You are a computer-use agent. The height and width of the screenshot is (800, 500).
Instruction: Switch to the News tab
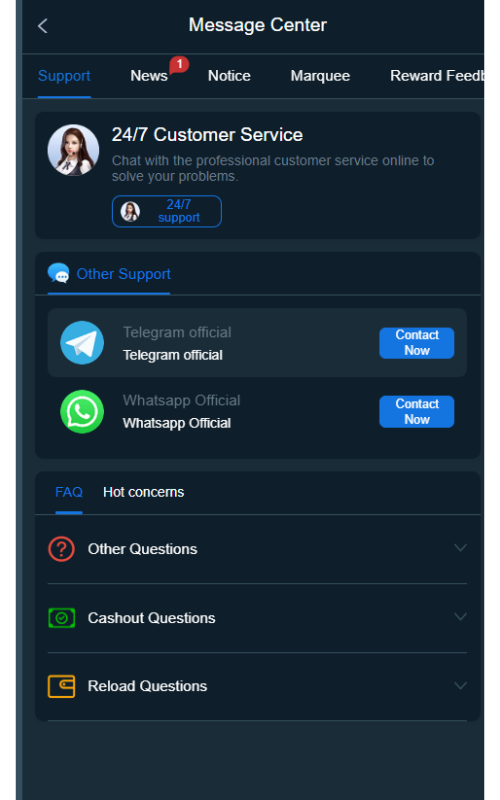149,76
